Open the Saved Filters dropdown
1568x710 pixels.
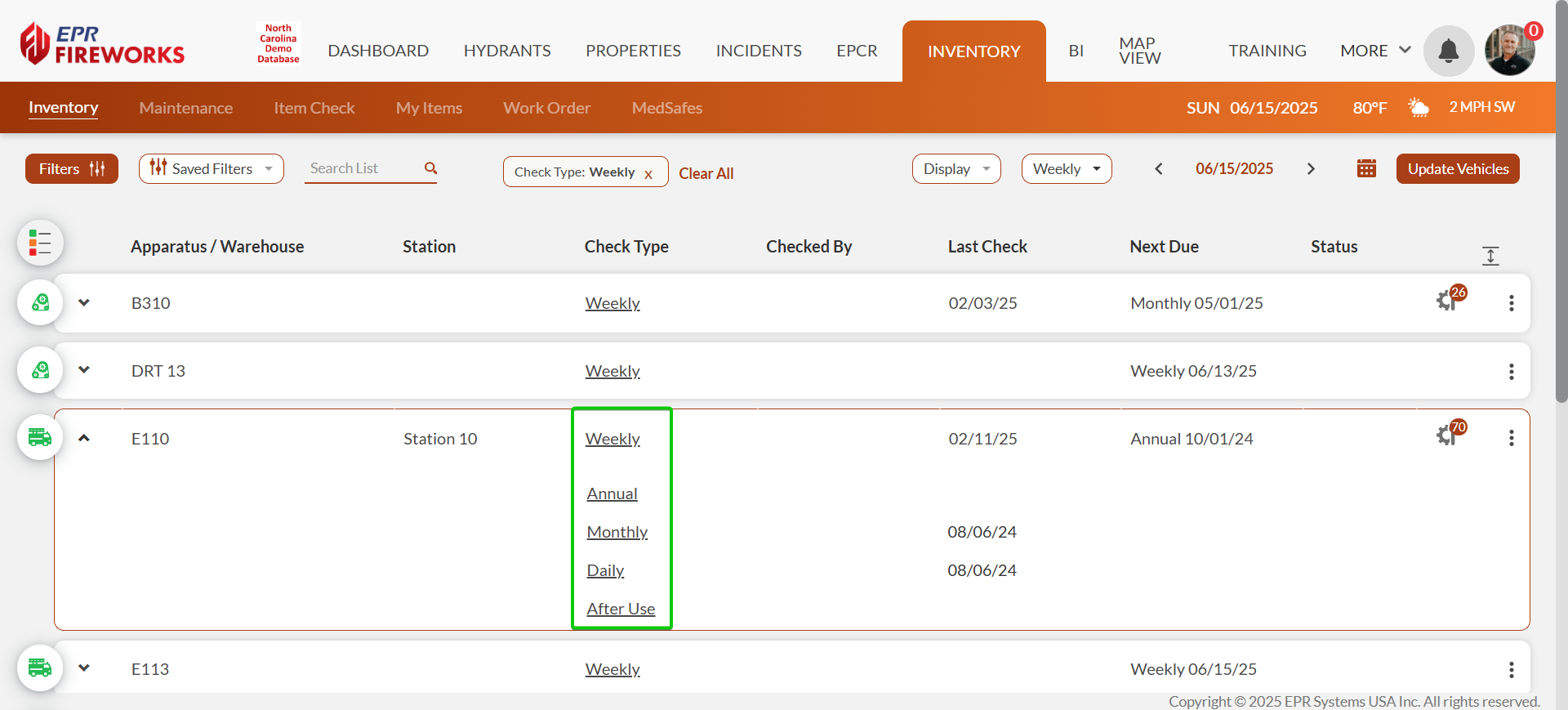[x=212, y=169]
